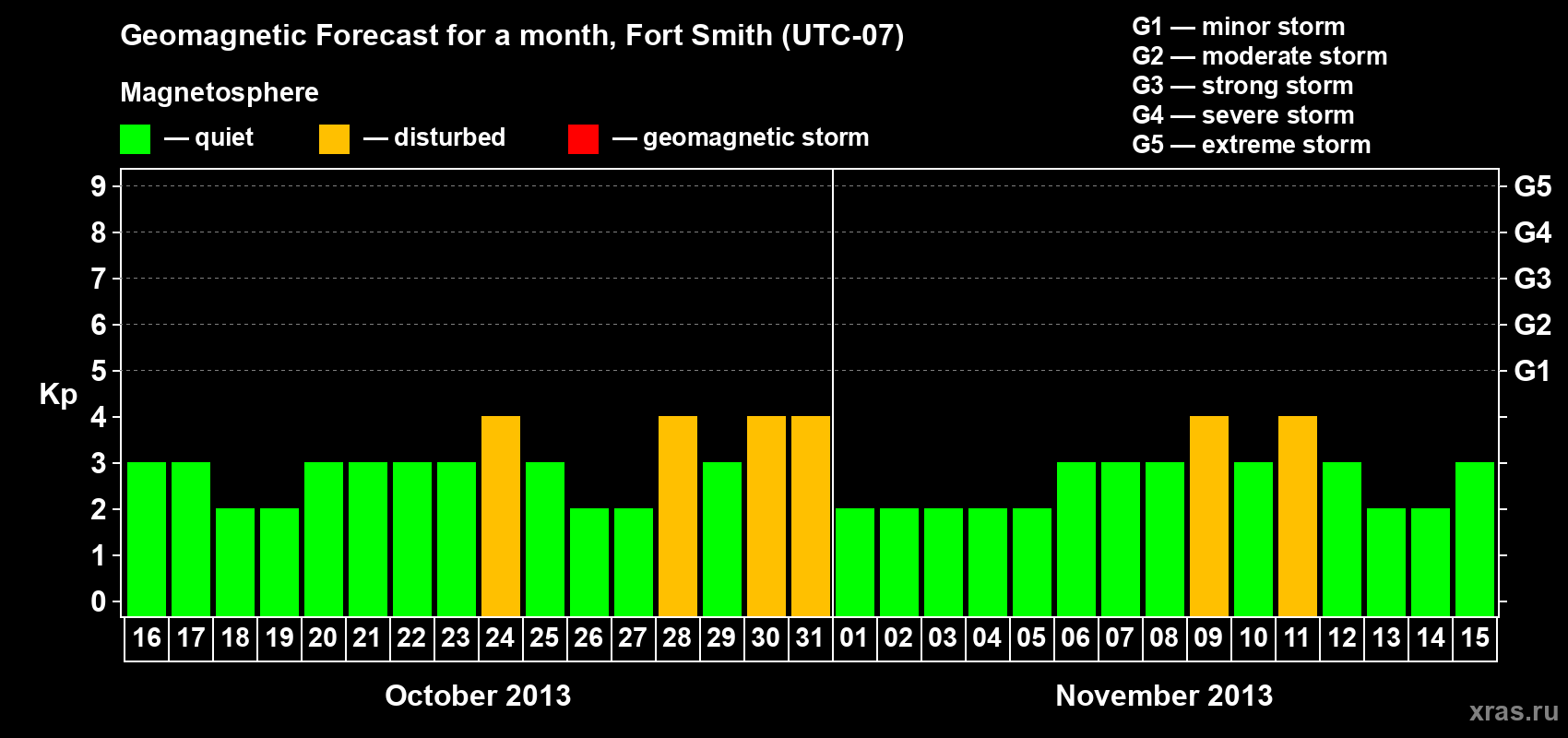Click the '— geomagnetic storm' legend label
Screen dimensions: 1568x738
[741, 138]
